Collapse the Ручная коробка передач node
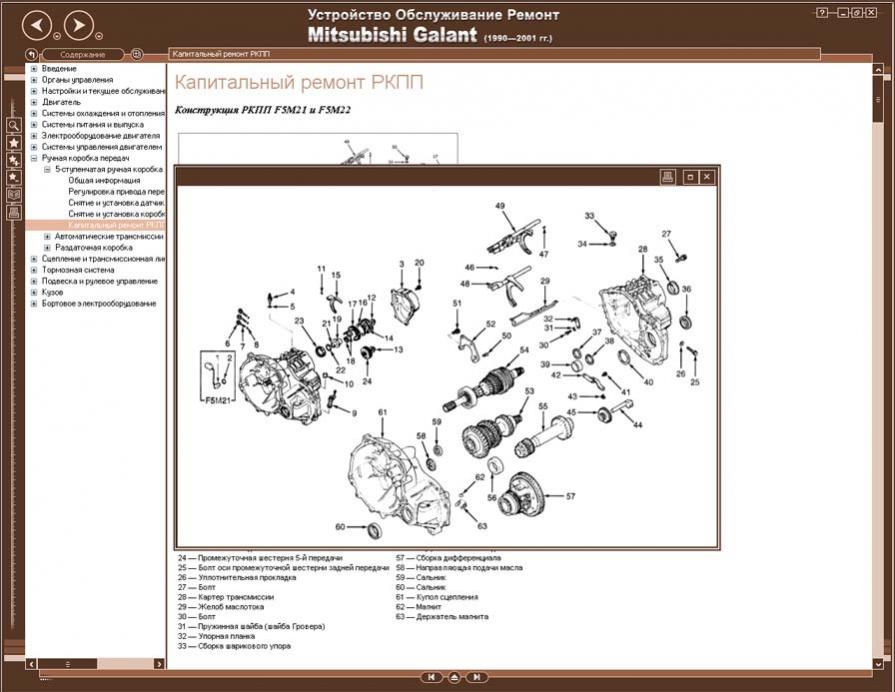895x692 pixels. [34, 158]
